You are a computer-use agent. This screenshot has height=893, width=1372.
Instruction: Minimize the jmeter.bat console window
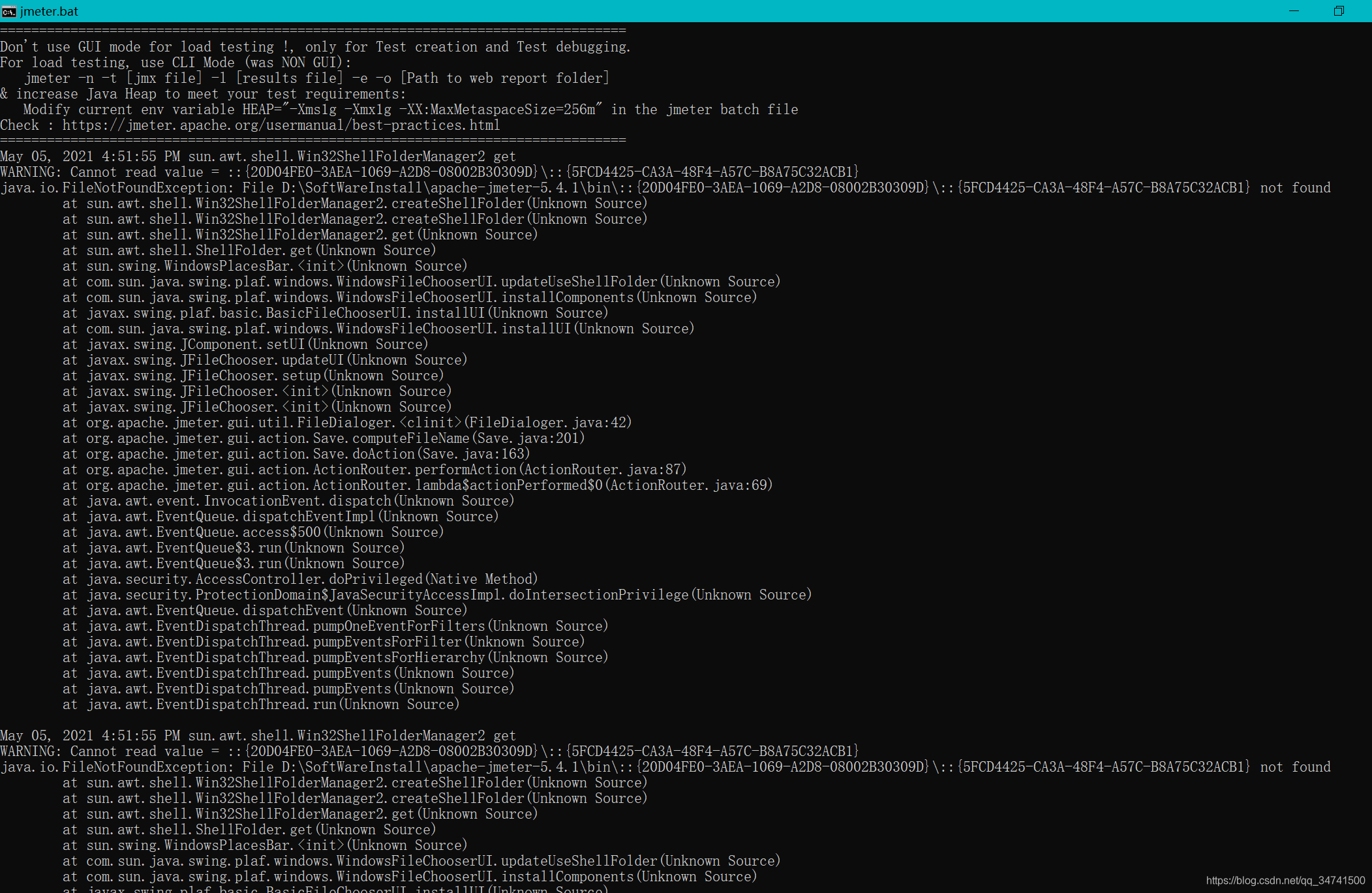[1294, 11]
